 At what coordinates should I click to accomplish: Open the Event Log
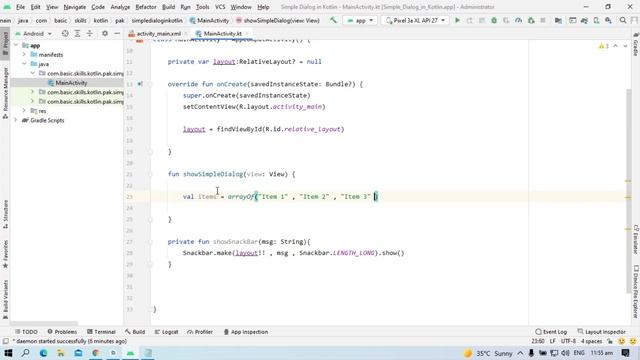point(551,332)
